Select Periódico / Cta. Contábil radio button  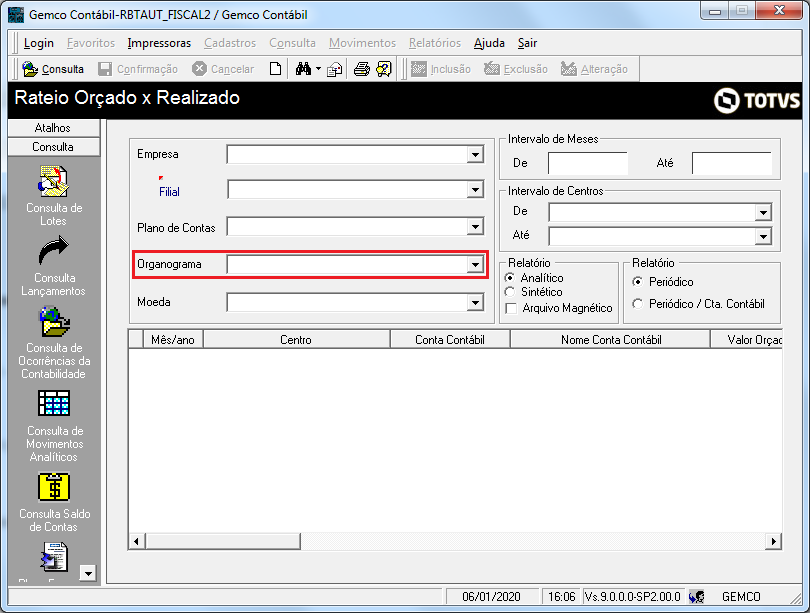point(638,304)
